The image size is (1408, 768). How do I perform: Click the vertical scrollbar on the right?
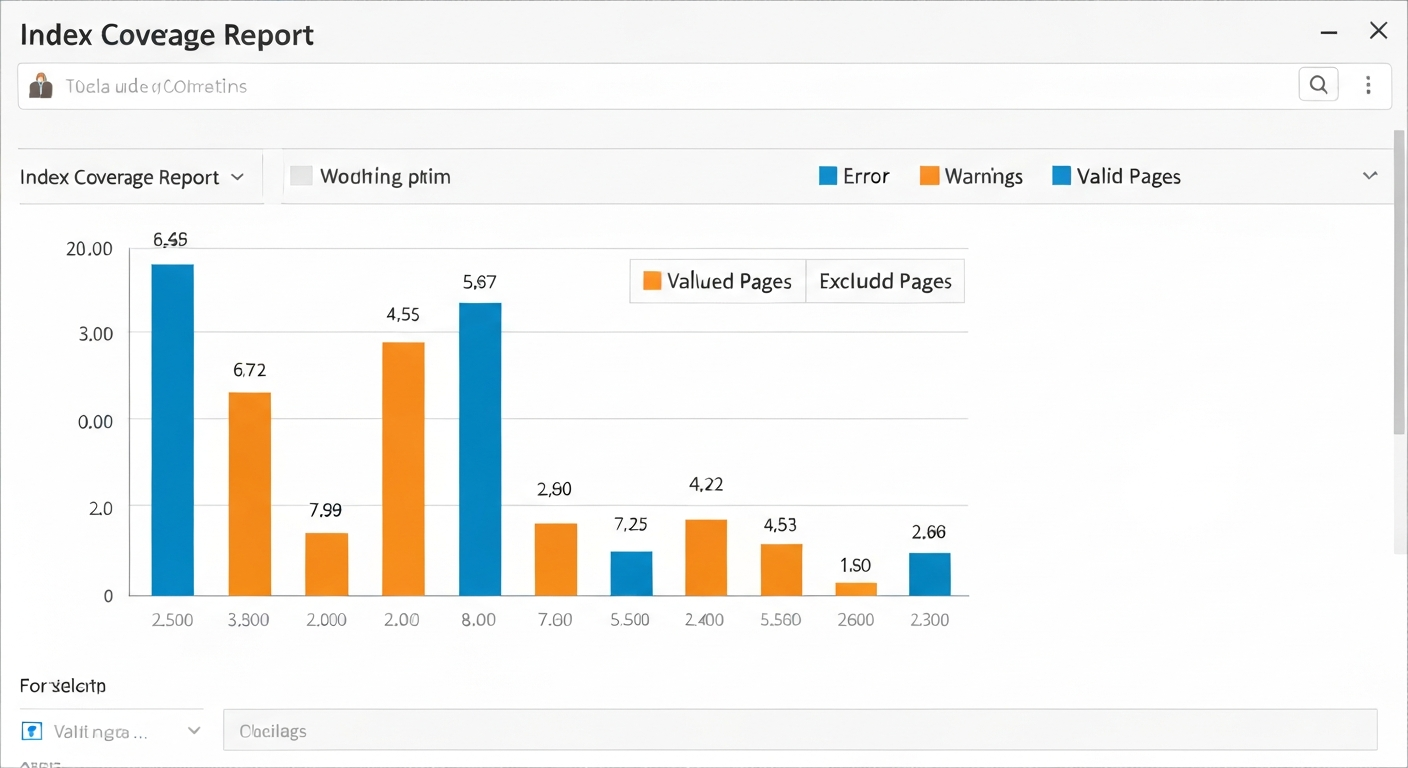pyautogui.click(x=1399, y=290)
